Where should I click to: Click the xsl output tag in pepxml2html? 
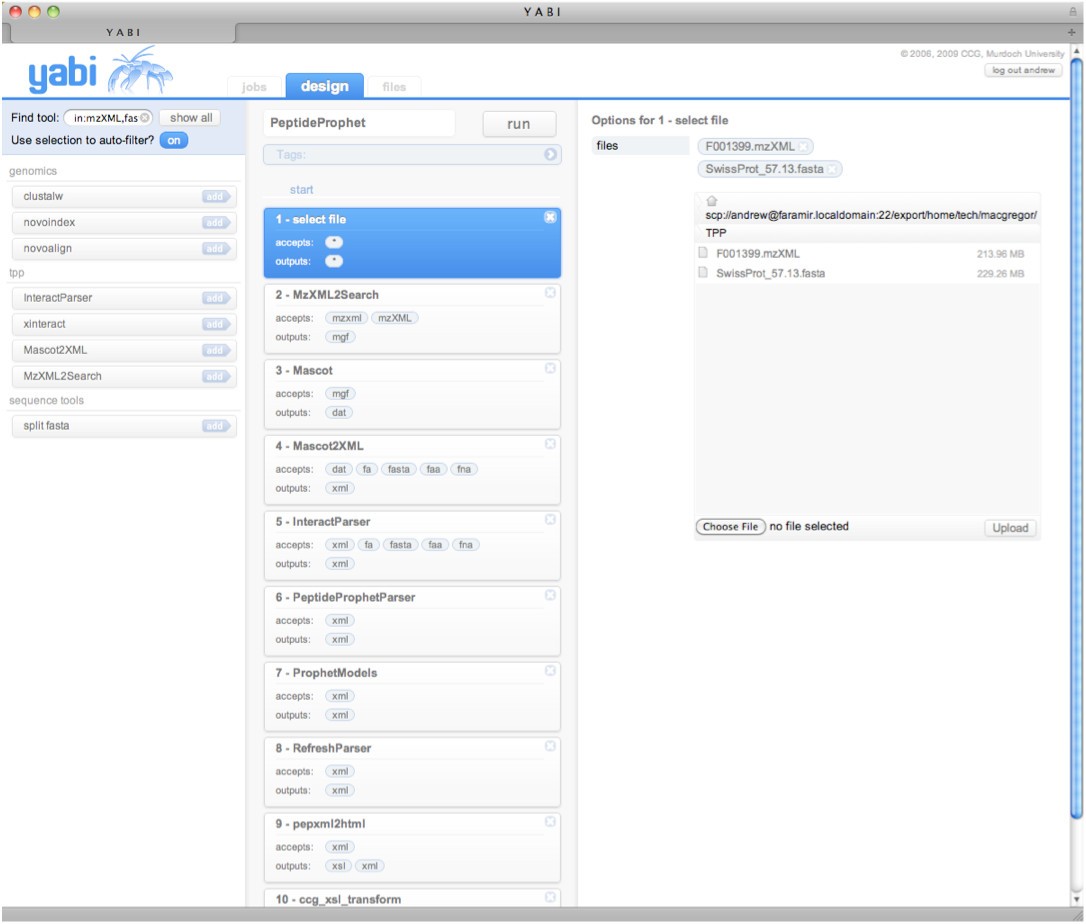pos(339,867)
